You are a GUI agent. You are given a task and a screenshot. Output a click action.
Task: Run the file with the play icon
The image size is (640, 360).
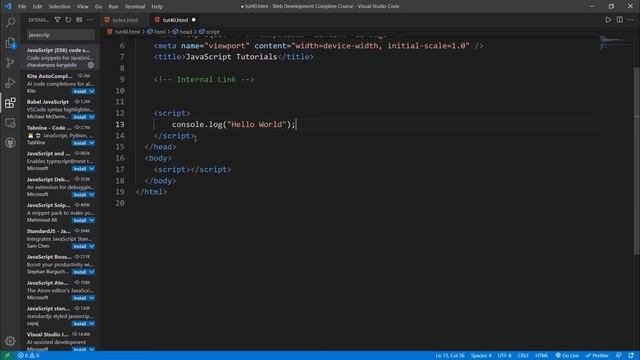pos(608,20)
